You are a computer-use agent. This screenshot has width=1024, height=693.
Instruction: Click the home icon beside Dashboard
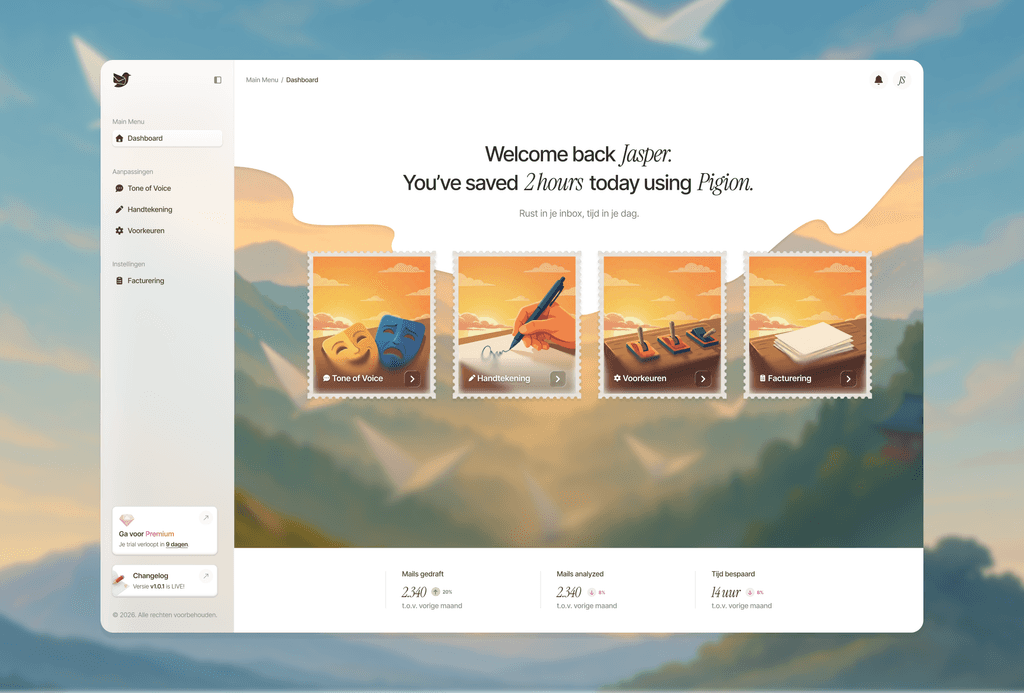pyautogui.click(x=119, y=138)
